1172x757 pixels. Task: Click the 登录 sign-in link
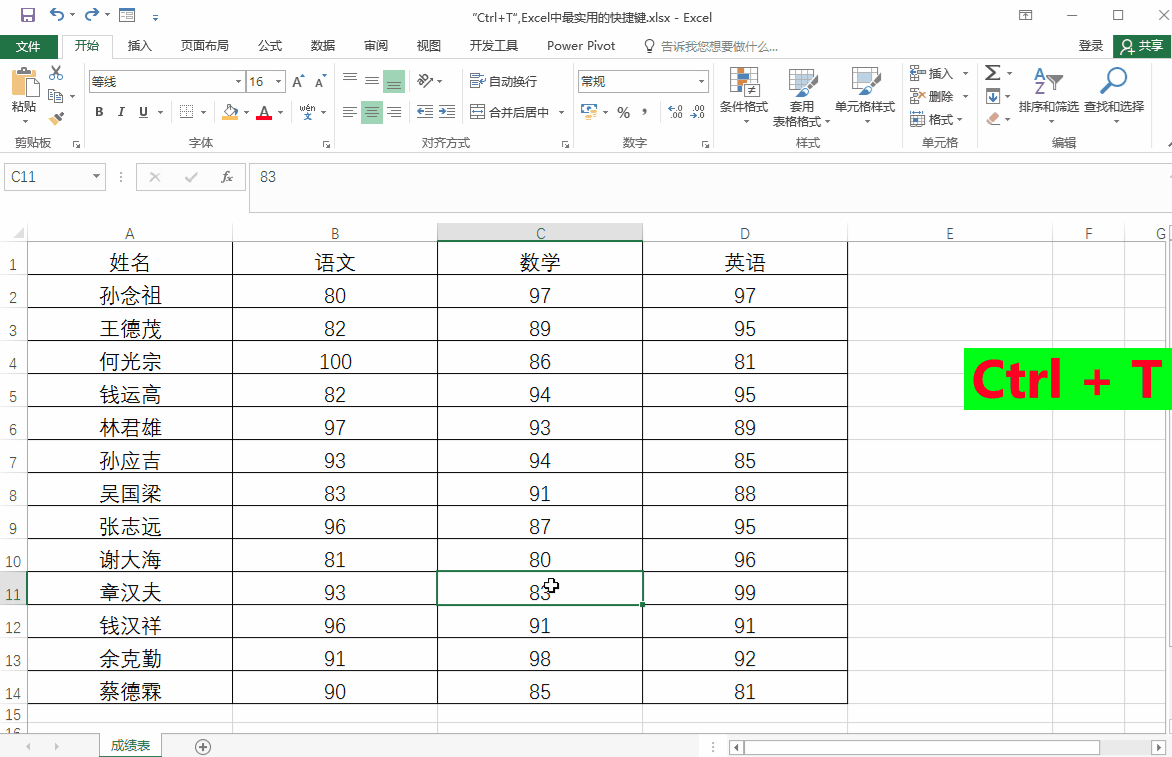[1091, 46]
